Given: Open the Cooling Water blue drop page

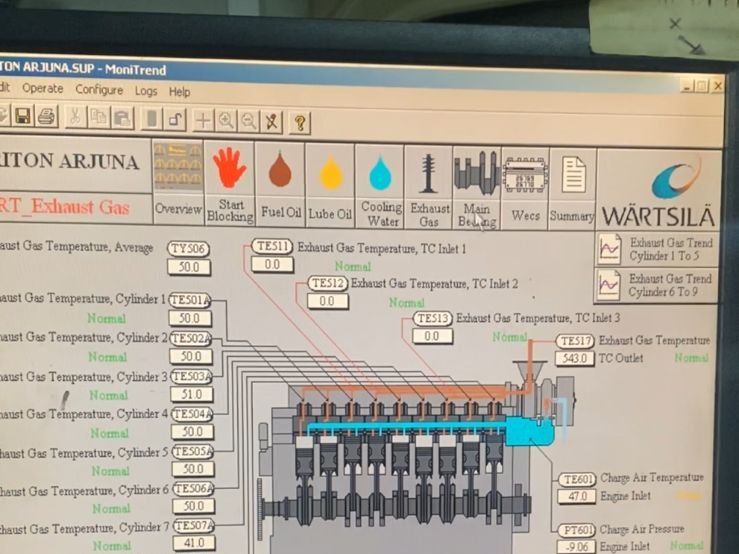Looking at the screenshot, I should point(380,187).
